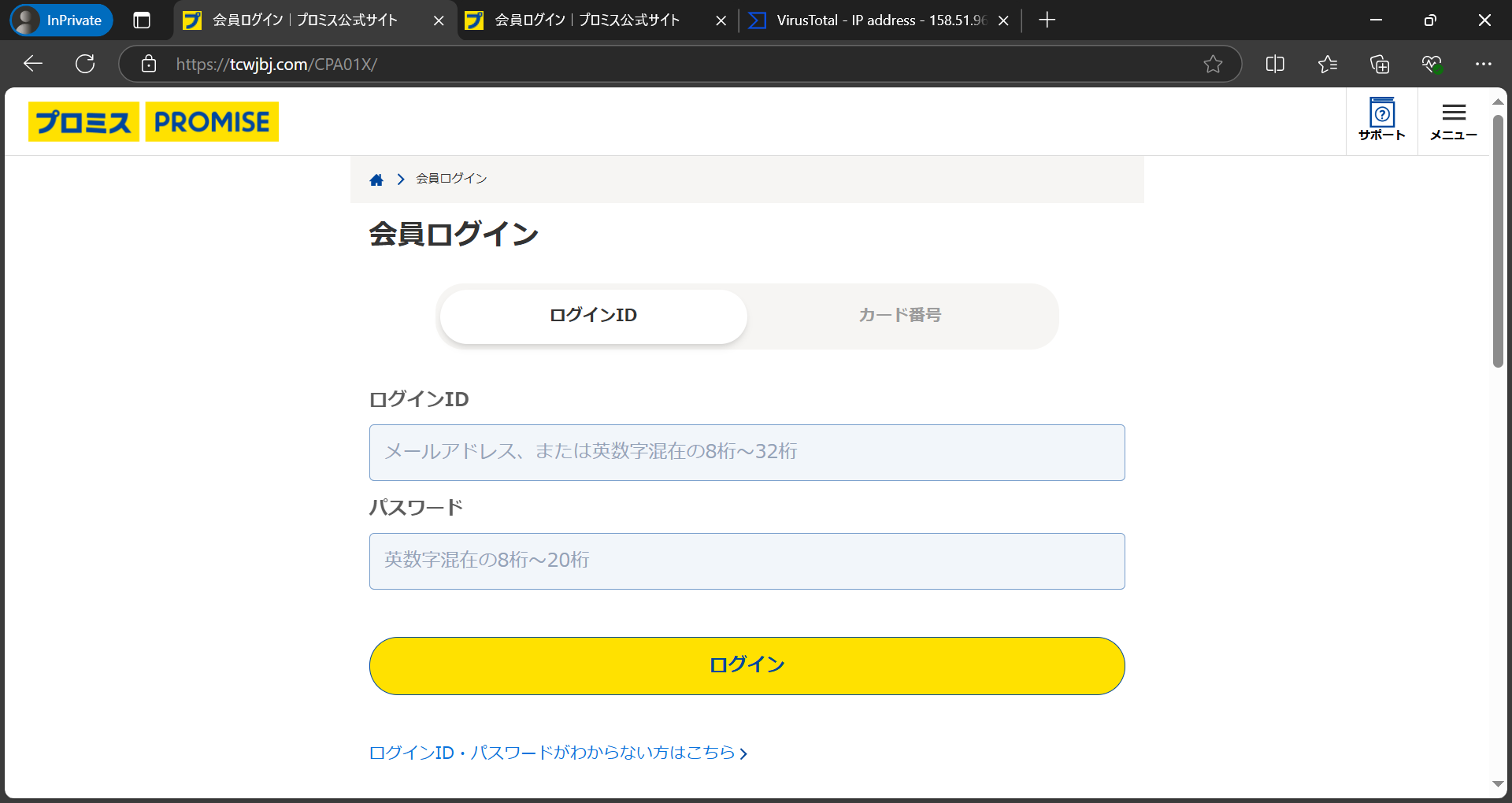The image size is (1512, 803).
Task: Click the 会員ログイン breadcrumb text
Action: pos(451,179)
